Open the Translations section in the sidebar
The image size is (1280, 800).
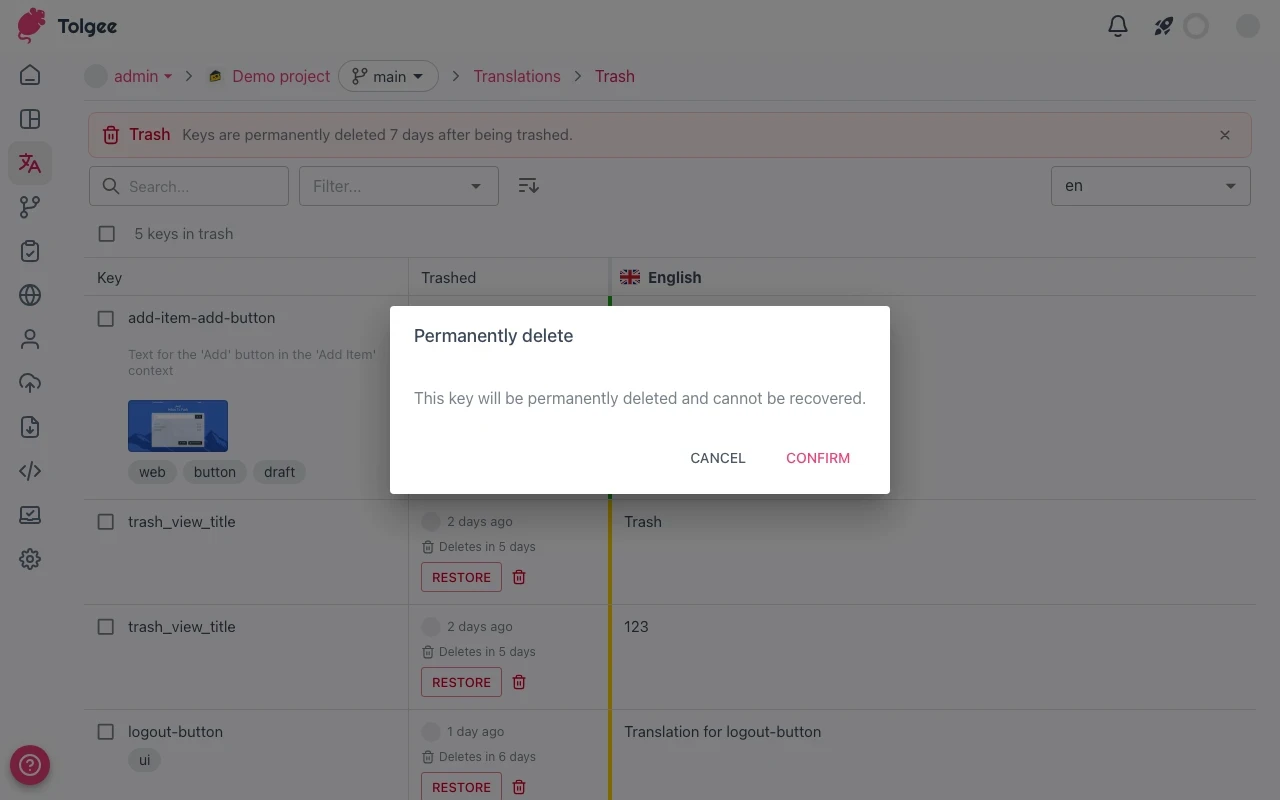[x=30, y=163]
